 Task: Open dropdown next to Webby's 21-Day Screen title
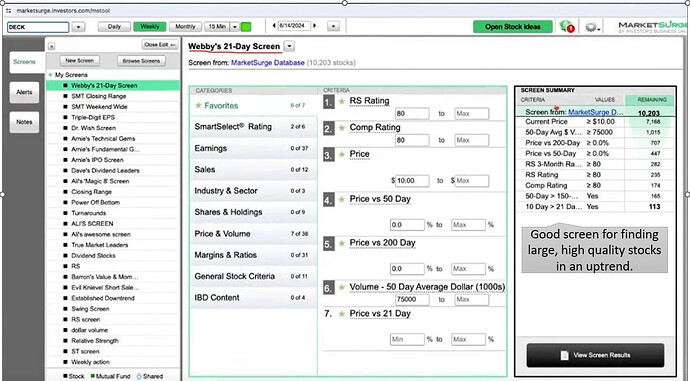coord(289,46)
